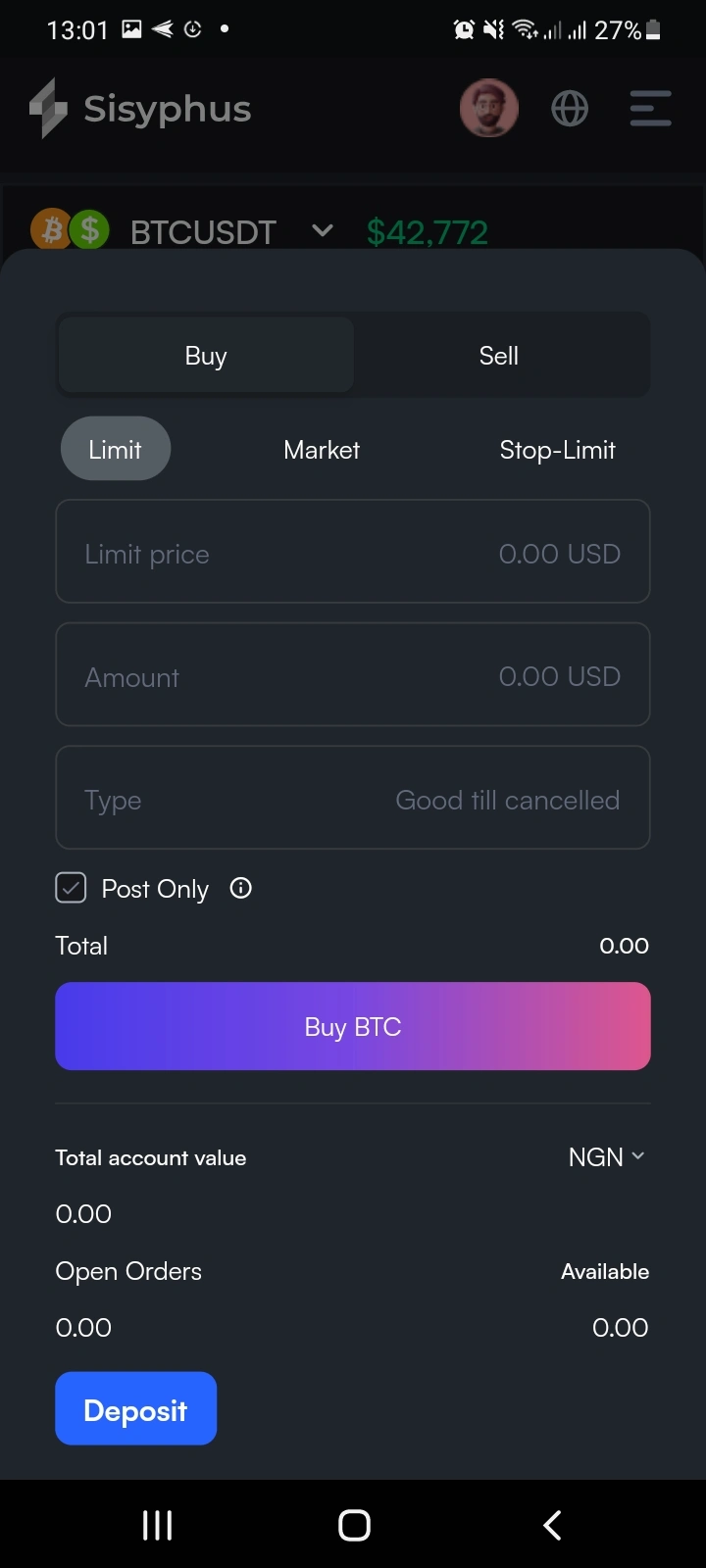
Task: Tap the Android back navigation icon
Action: point(552,1525)
